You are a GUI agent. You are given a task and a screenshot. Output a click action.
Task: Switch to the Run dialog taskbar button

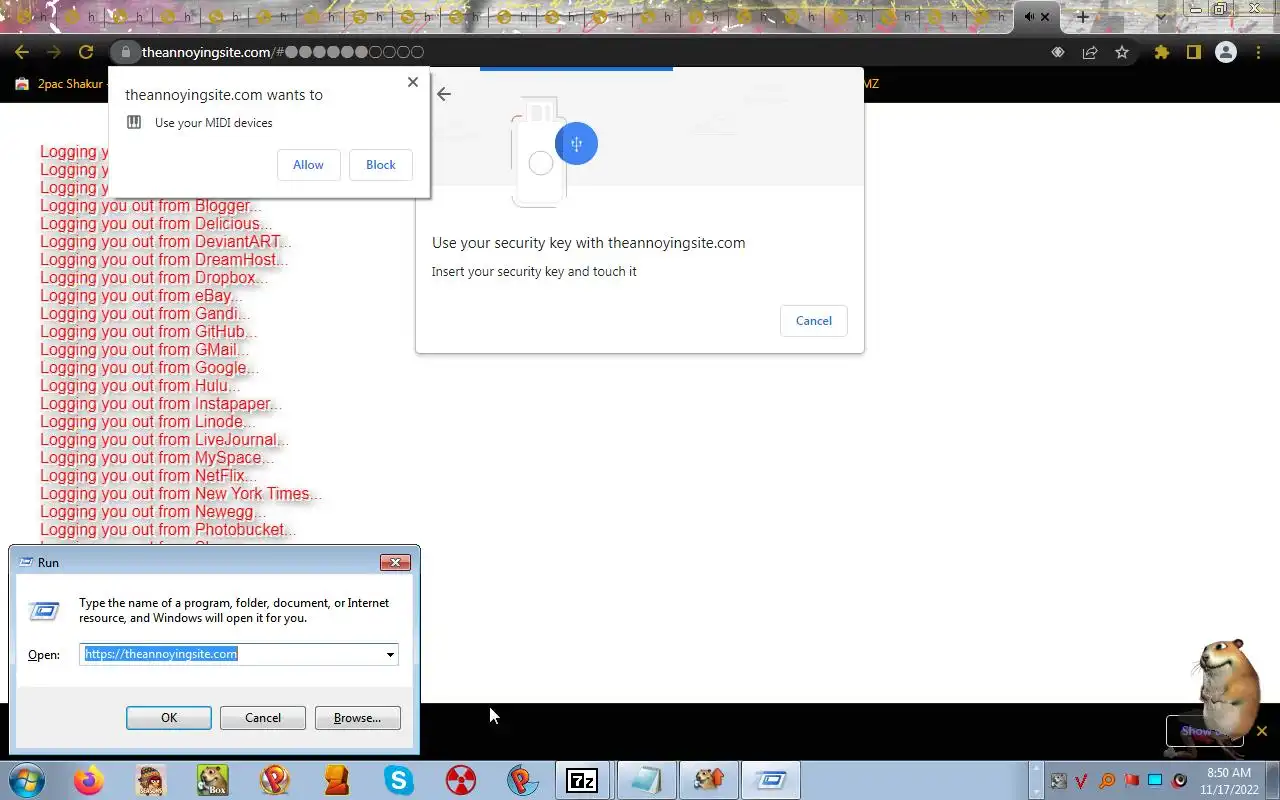point(771,780)
